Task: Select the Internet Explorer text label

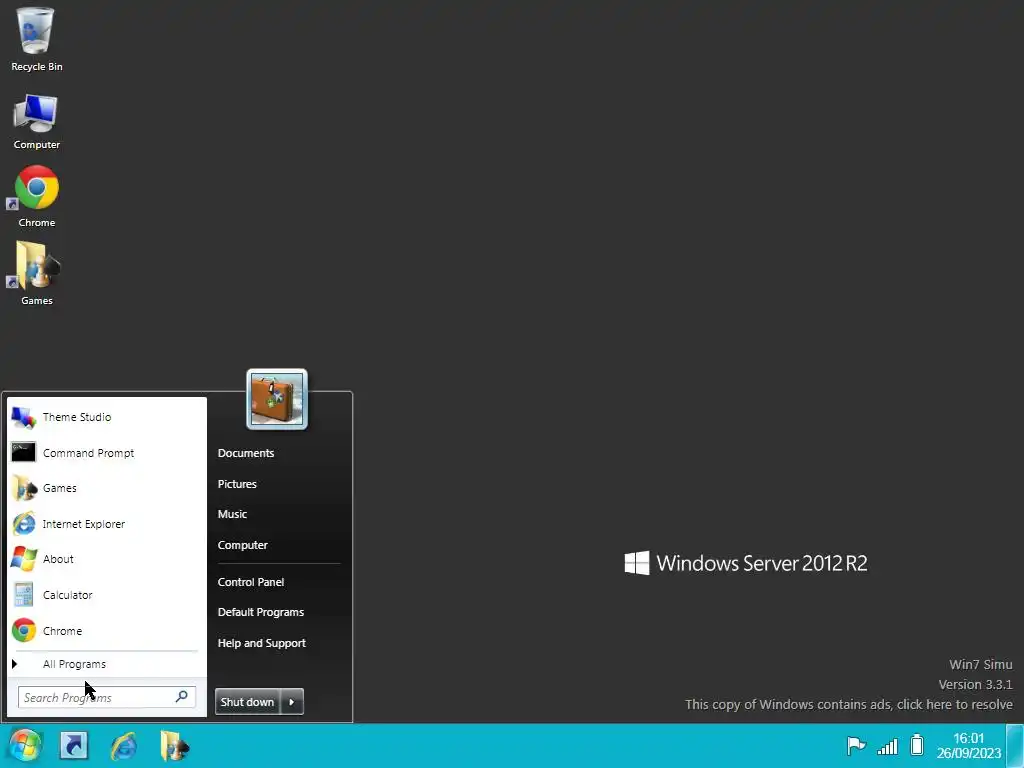Action: tap(84, 524)
